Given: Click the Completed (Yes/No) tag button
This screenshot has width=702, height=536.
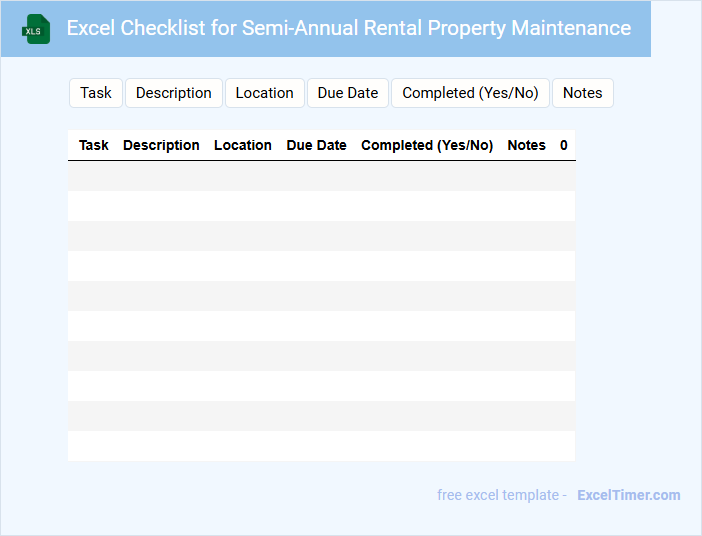Looking at the screenshot, I should click(x=470, y=93).
